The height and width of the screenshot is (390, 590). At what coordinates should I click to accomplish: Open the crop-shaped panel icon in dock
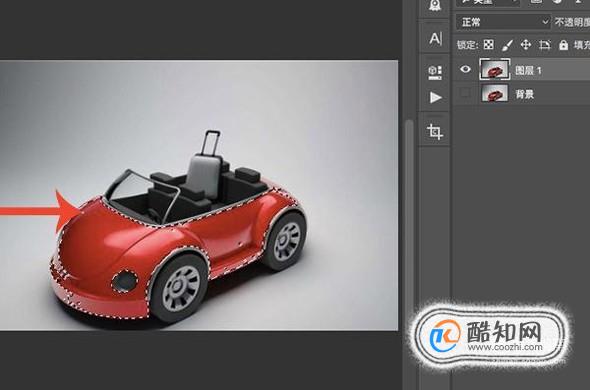(435, 132)
